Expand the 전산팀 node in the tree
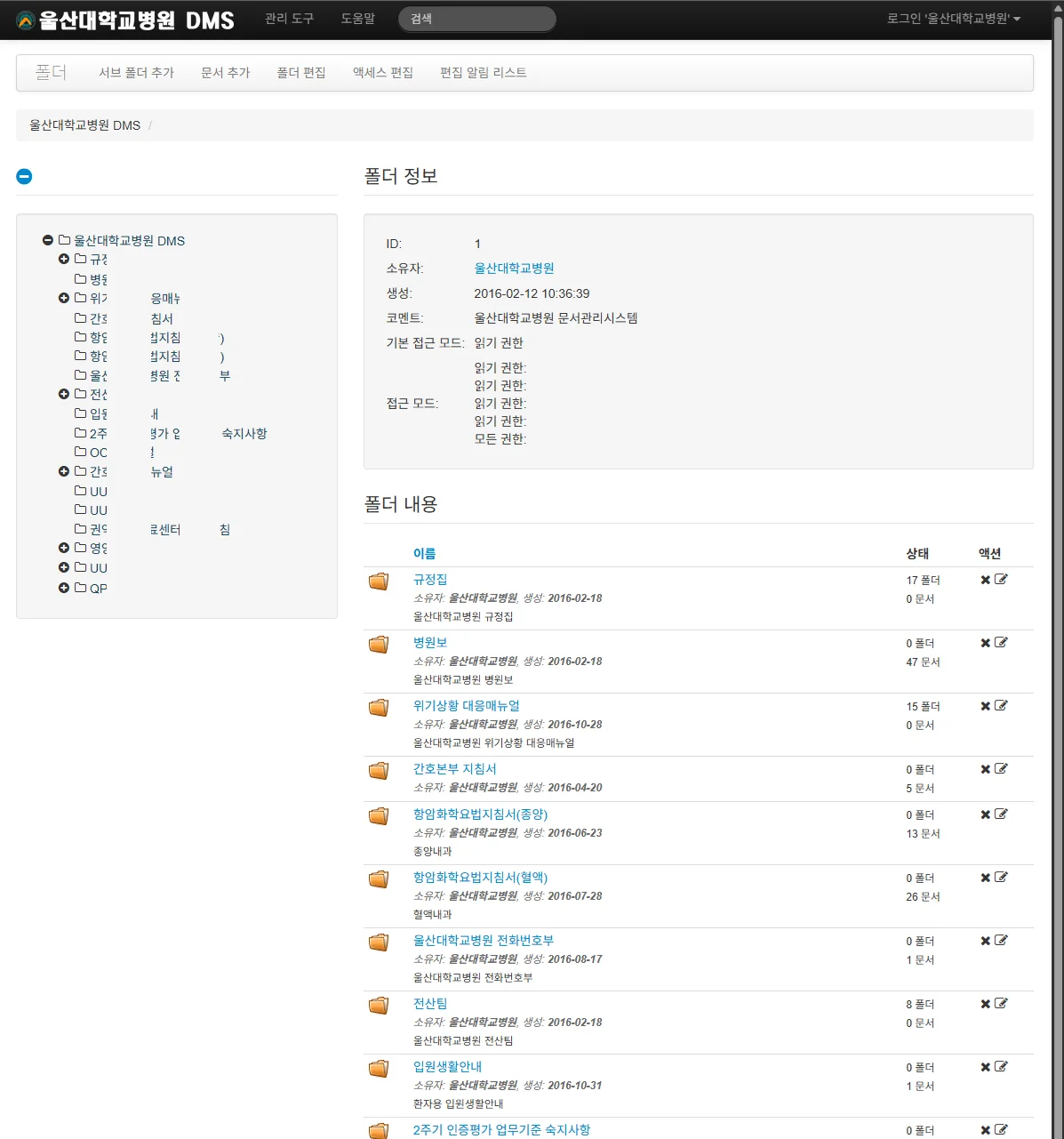This screenshot has height=1139, width=1064. pos(64,394)
